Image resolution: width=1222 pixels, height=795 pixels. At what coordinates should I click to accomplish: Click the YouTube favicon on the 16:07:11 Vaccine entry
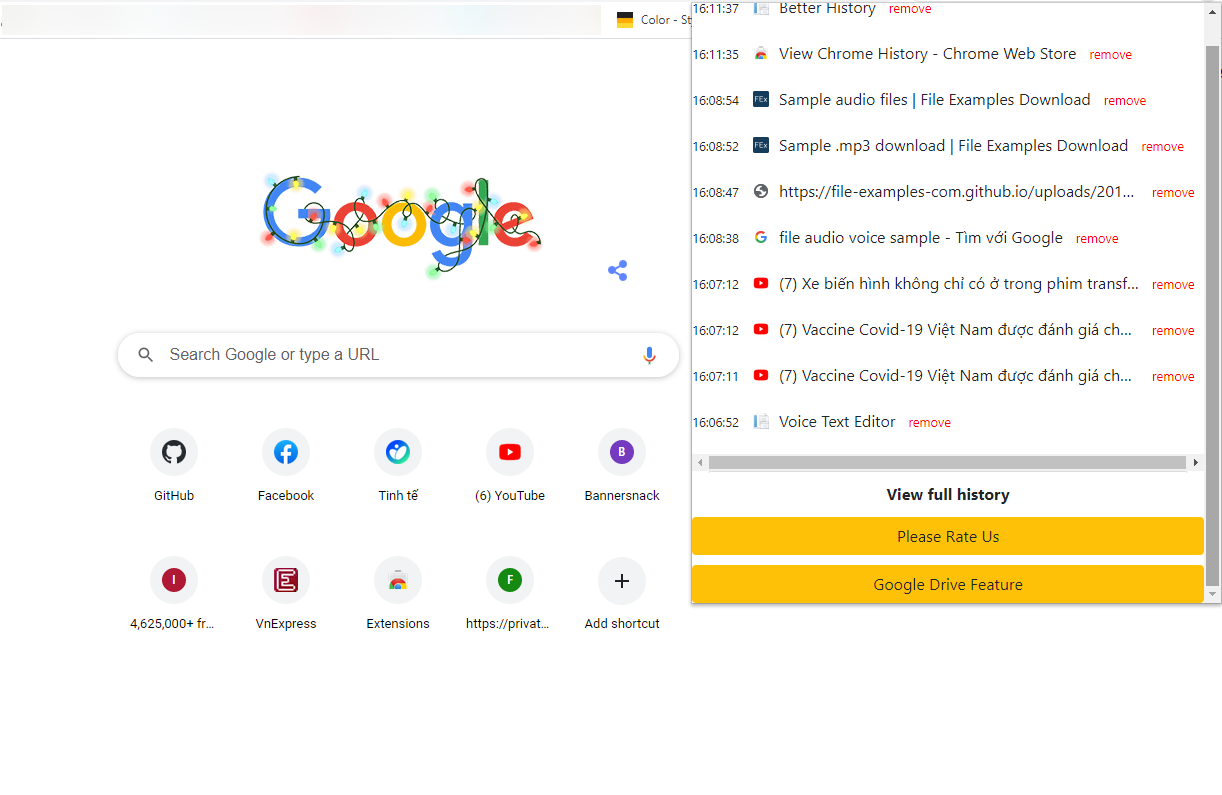pyautogui.click(x=761, y=376)
